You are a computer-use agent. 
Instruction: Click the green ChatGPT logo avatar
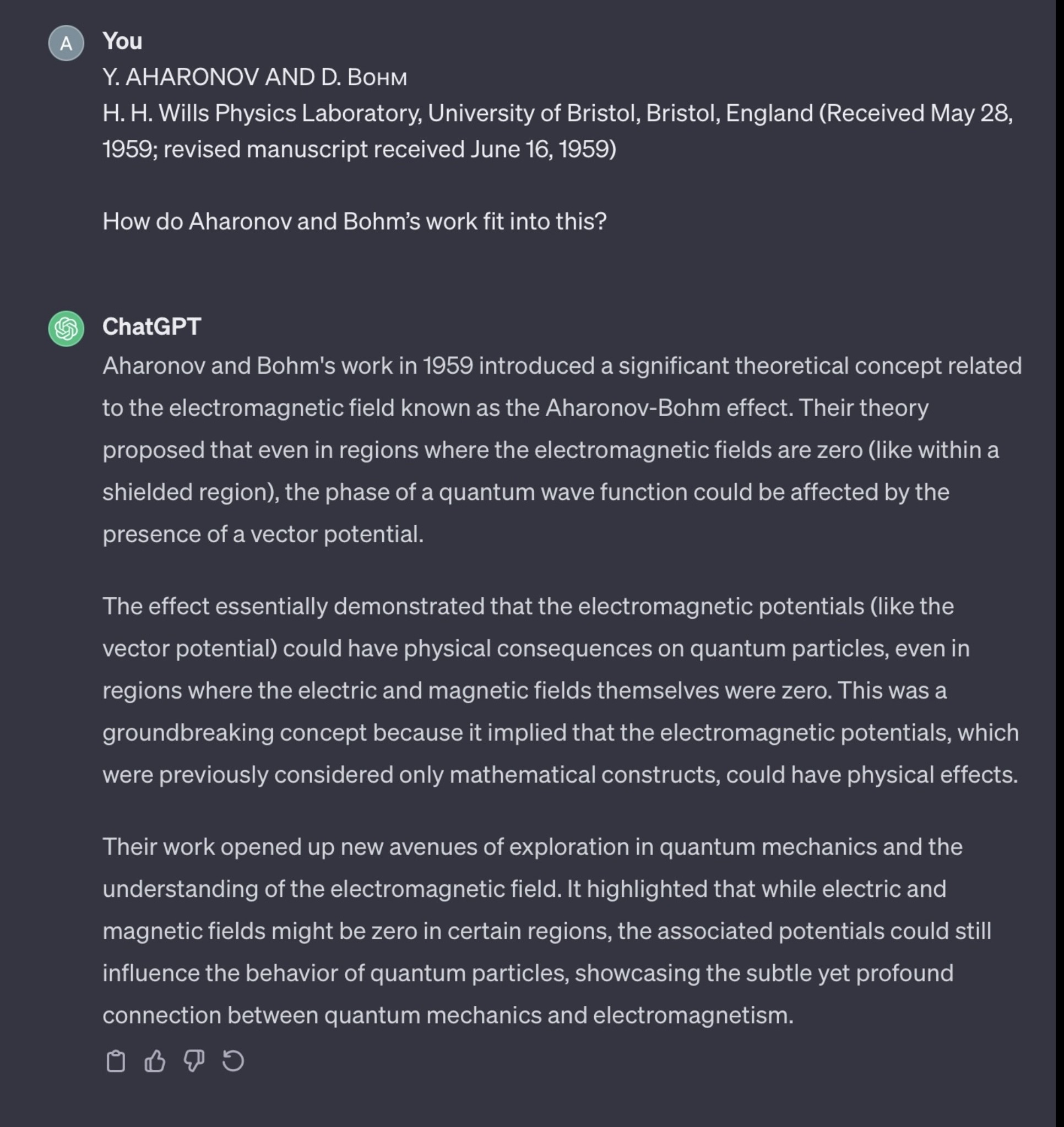click(66, 329)
